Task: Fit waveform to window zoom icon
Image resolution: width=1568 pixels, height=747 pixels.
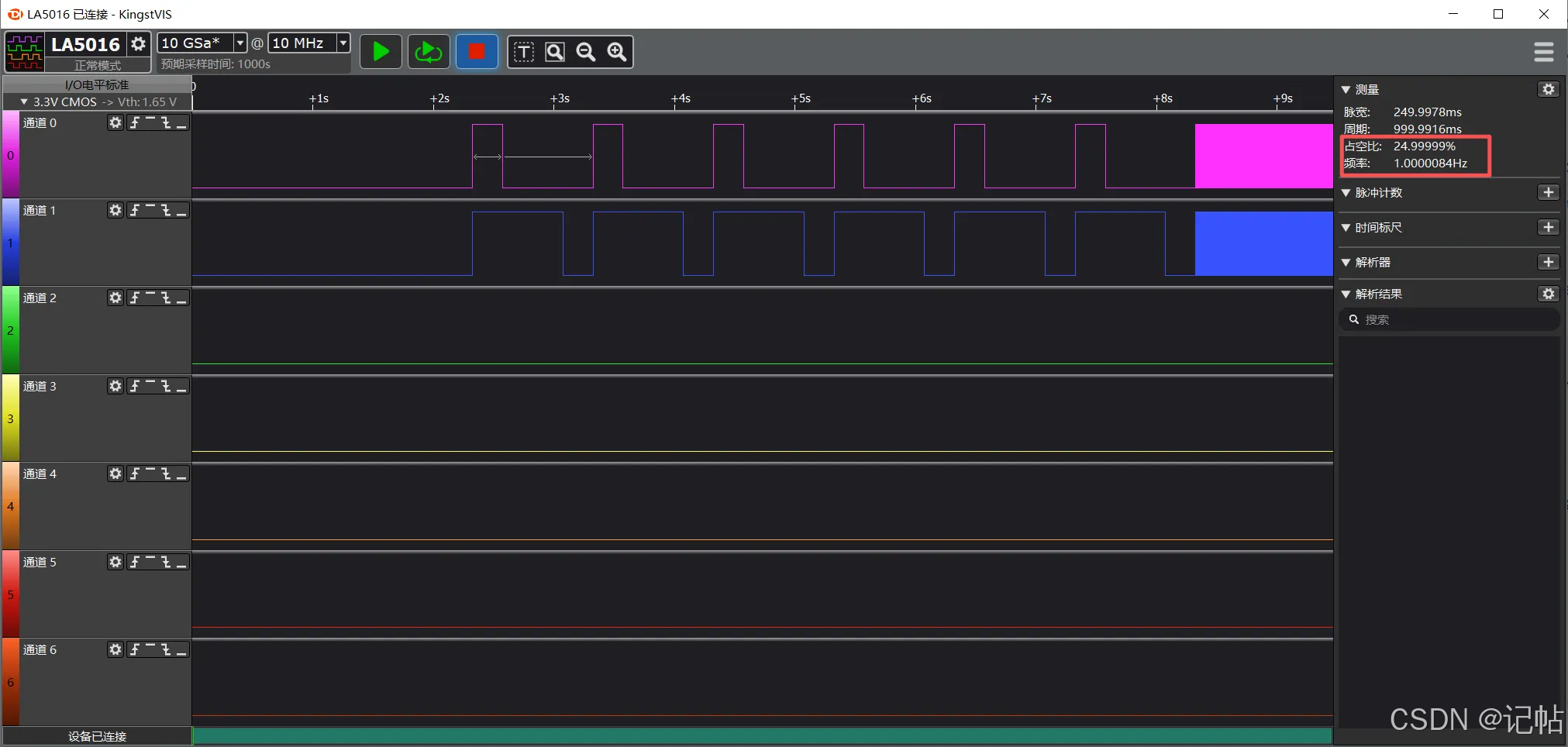Action: 555,52
